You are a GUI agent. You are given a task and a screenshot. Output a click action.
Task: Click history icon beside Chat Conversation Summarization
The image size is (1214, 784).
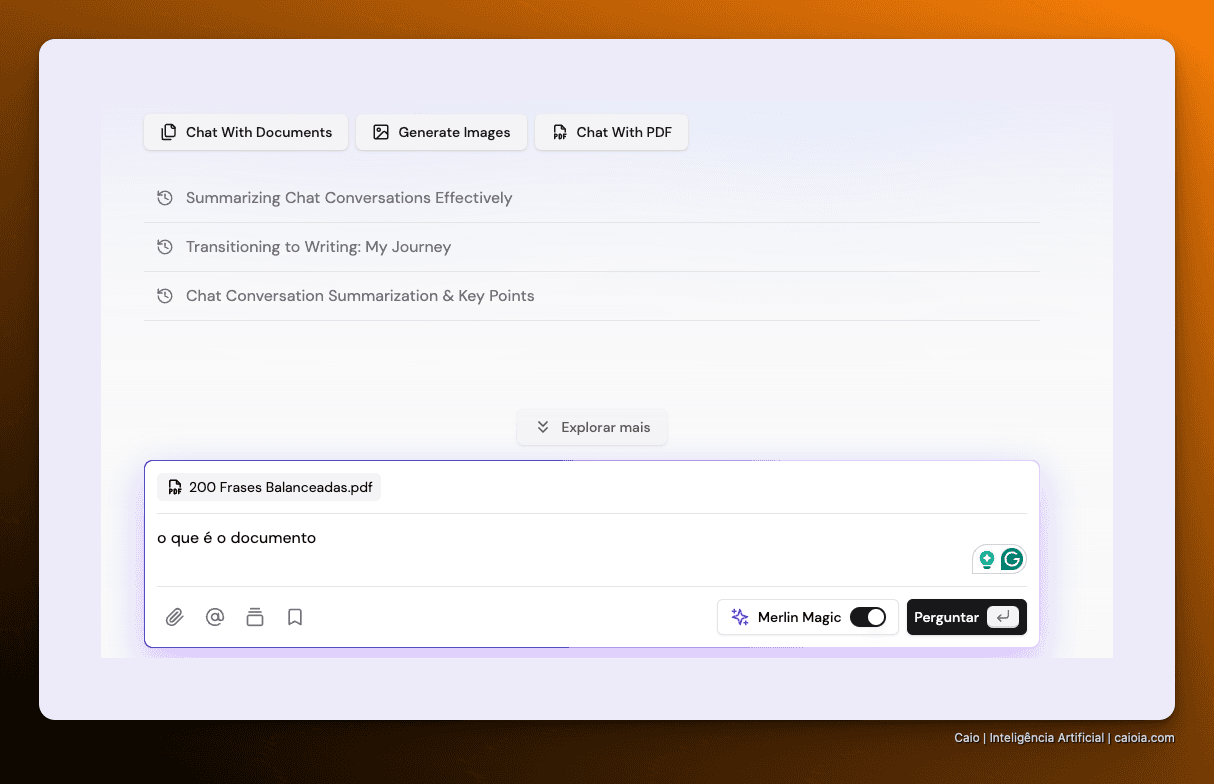[x=165, y=296]
